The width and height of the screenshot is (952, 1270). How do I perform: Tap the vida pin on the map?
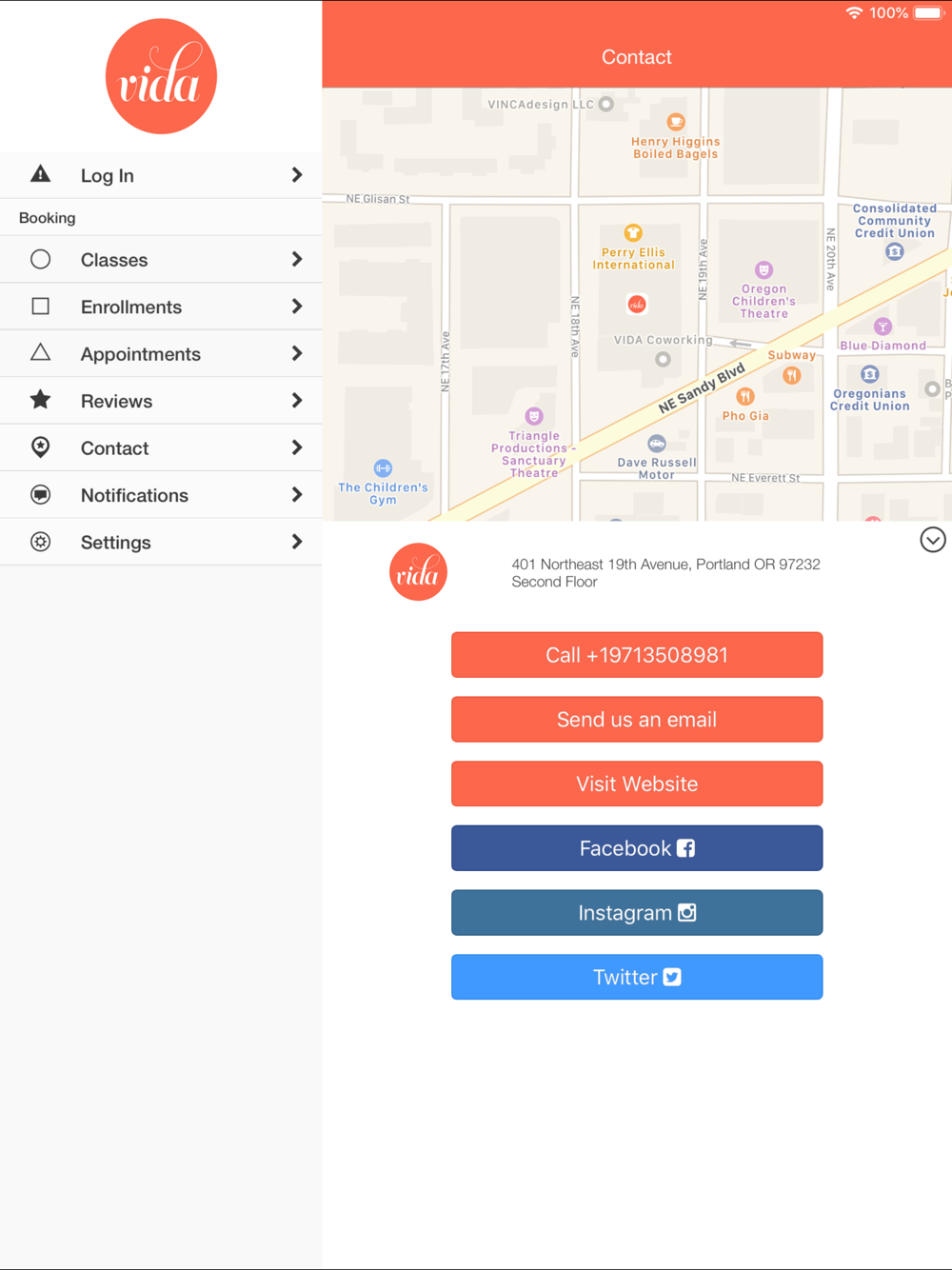click(637, 304)
